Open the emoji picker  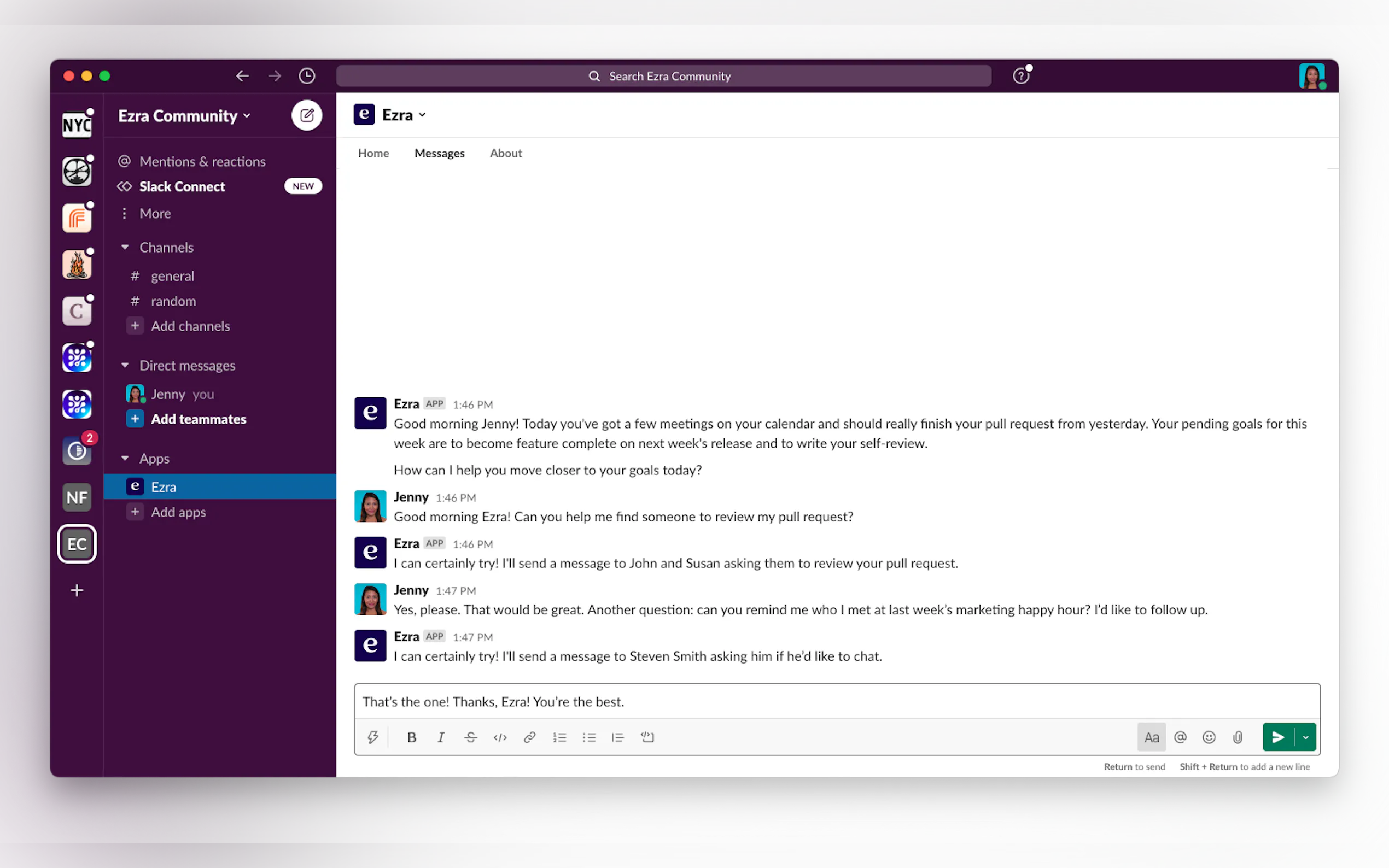click(1209, 737)
